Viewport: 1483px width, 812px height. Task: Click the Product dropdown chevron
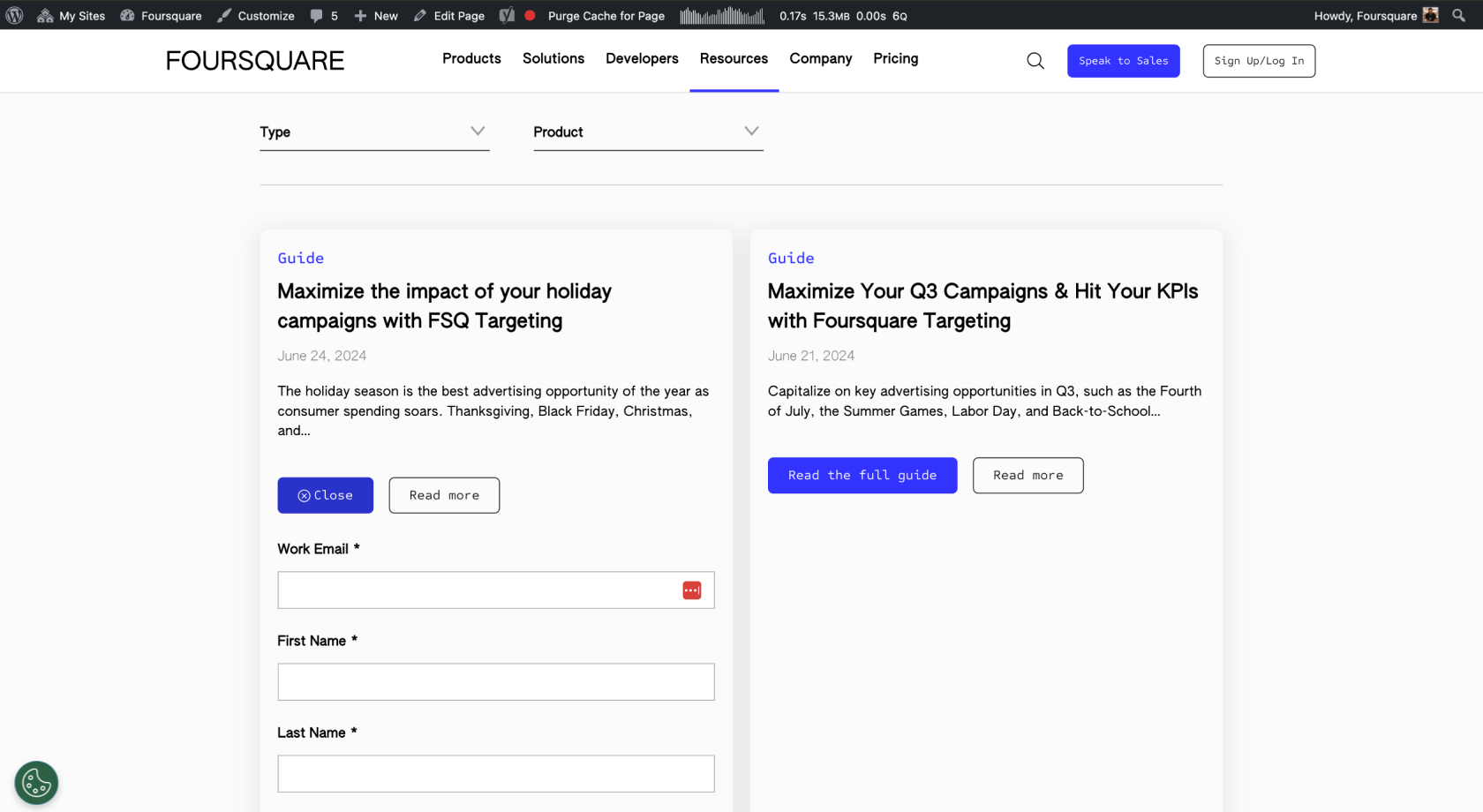pos(751,131)
